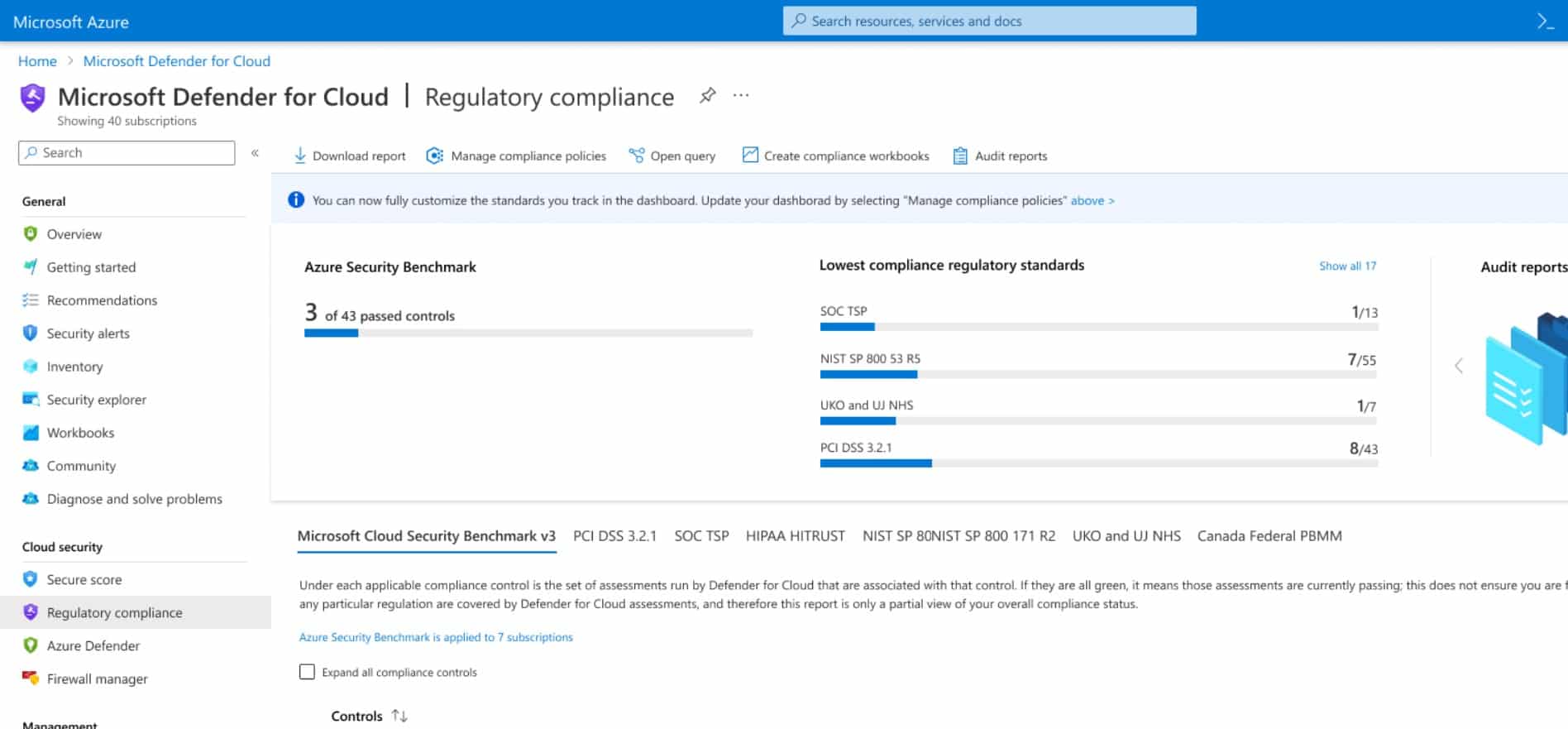Click the Overview shield icon in sidebar
The height and width of the screenshot is (729, 1568).
[31, 234]
